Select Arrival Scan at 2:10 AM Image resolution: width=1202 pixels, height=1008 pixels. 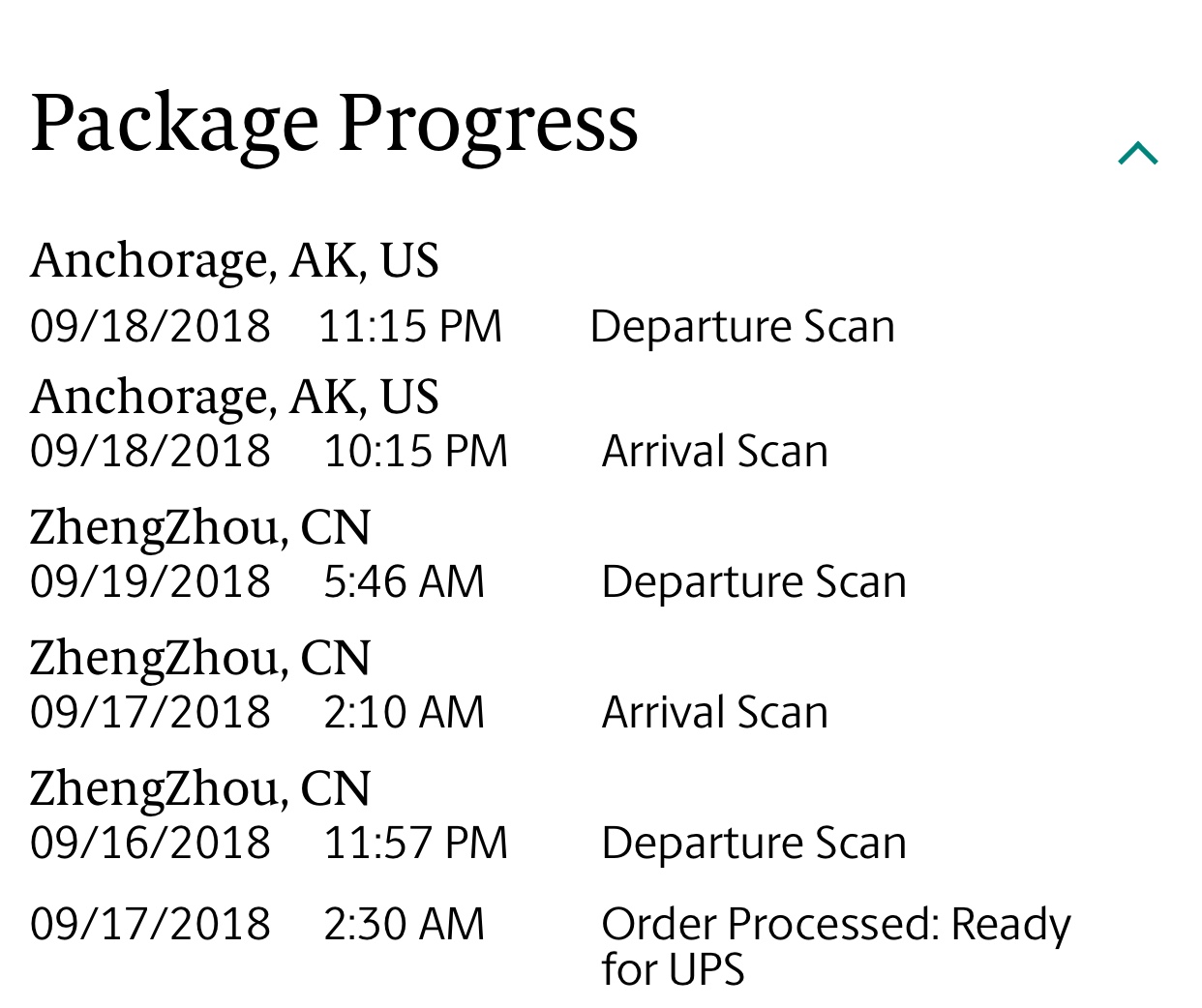[x=715, y=713]
